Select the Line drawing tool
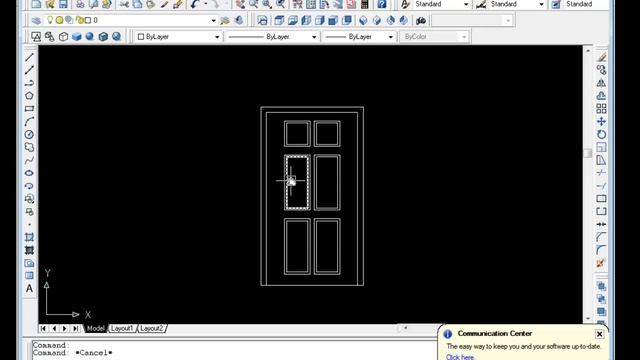Viewport: 640px width, 360px height. (29, 57)
